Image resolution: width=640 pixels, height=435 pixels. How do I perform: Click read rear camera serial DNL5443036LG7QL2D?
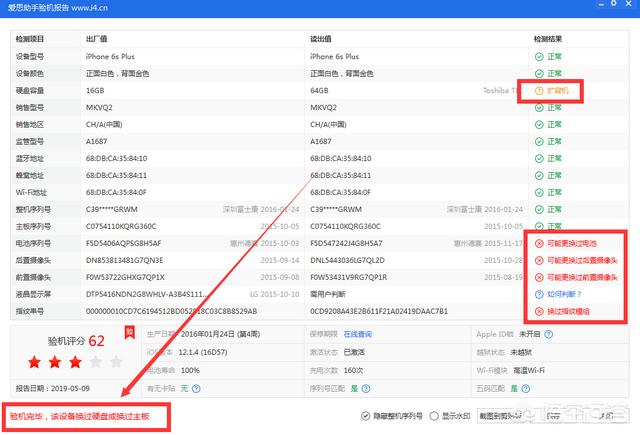coord(347,260)
